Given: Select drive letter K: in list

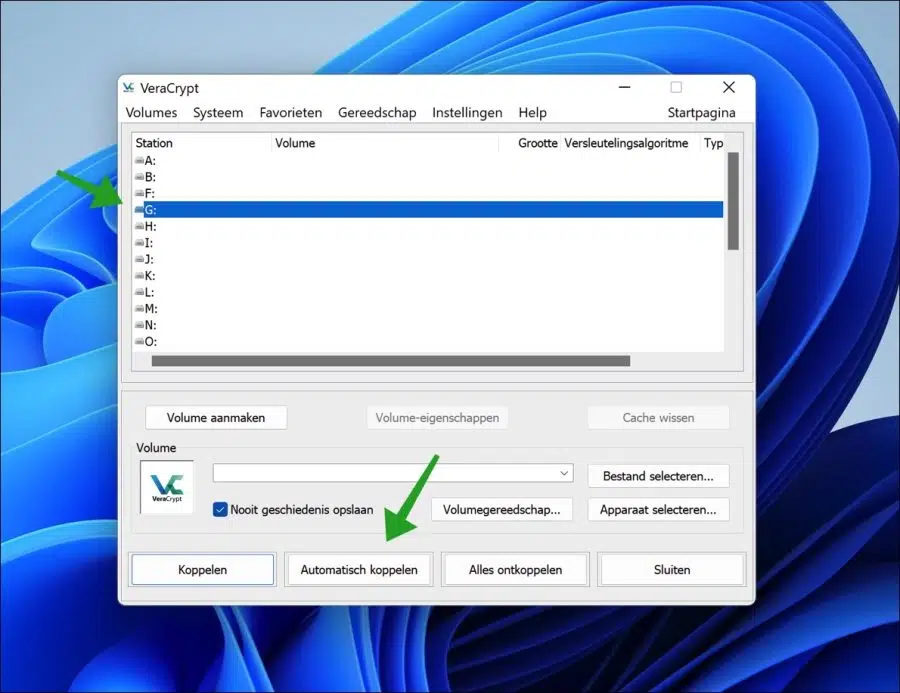Looking at the screenshot, I should [x=150, y=276].
